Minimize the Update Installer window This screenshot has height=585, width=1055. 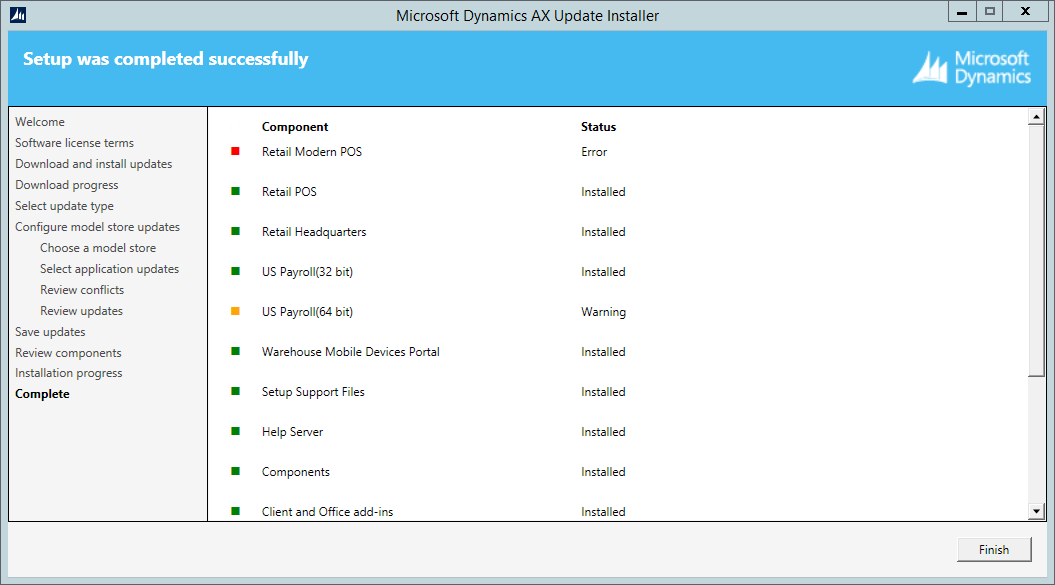[x=962, y=11]
